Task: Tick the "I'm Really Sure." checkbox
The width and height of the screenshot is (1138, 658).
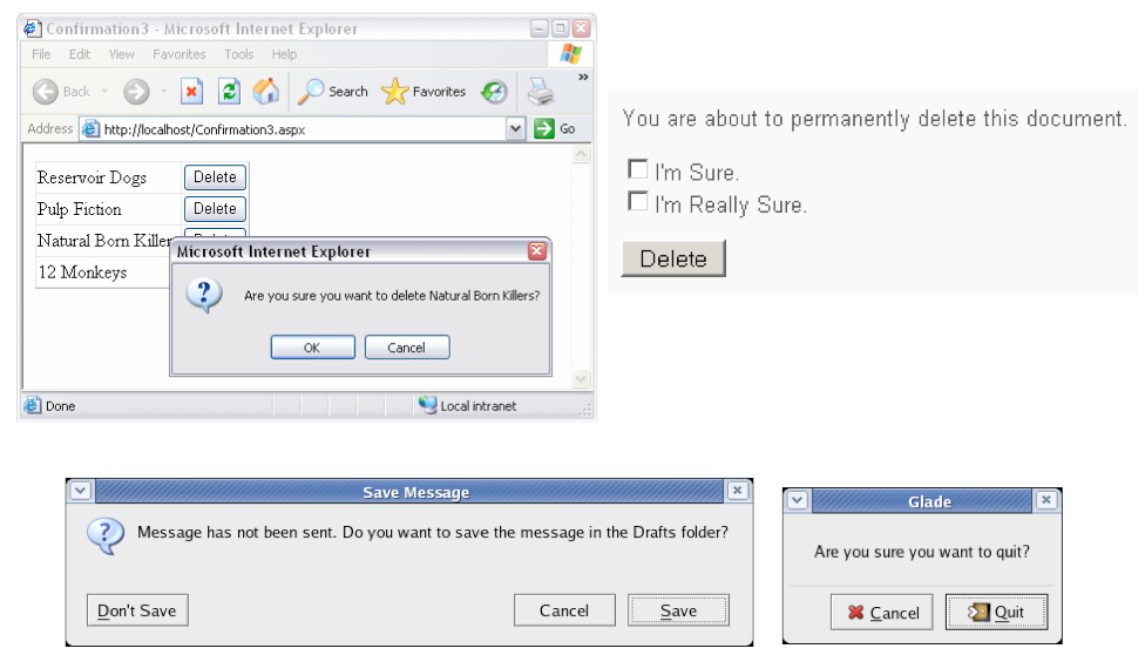Action: (x=636, y=202)
